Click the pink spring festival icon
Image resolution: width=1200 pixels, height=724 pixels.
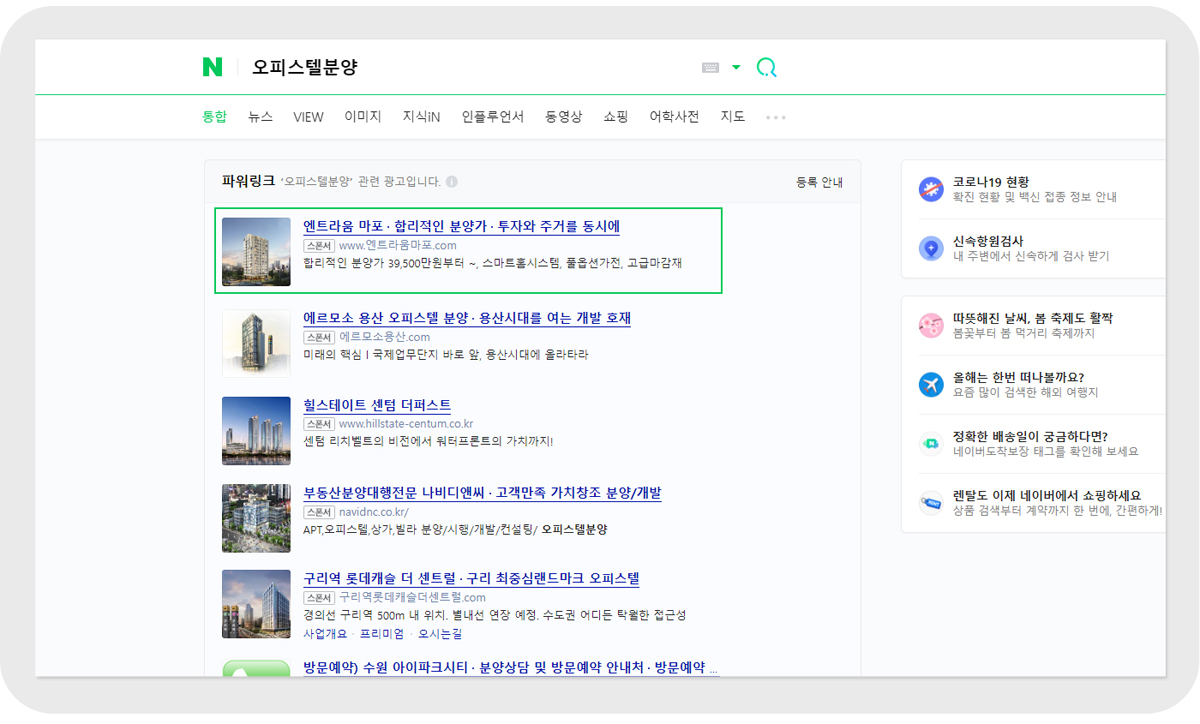pos(931,325)
